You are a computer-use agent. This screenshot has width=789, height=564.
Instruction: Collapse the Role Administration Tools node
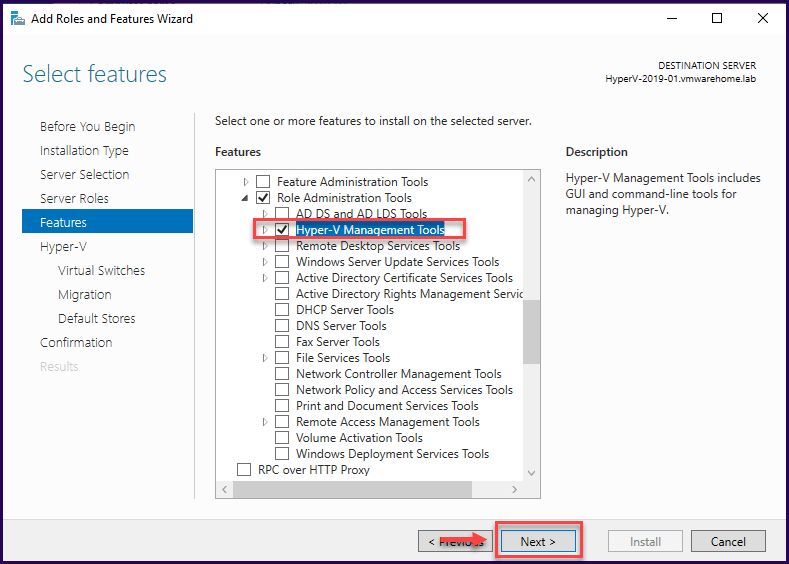(245, 198)
